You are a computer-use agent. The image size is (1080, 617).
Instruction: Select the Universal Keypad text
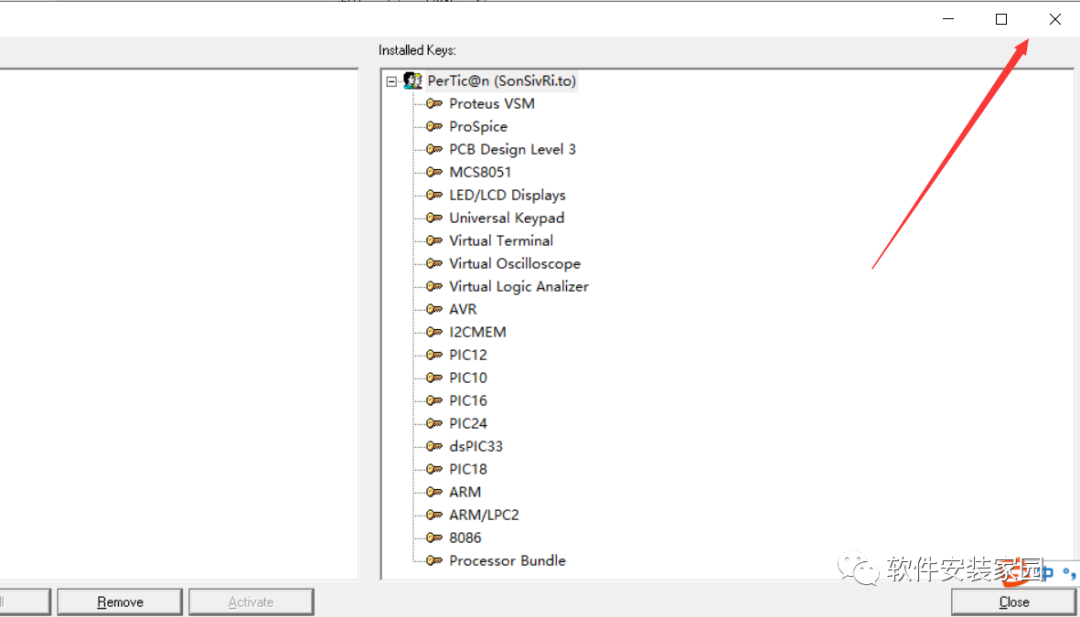tap(507, 218)
